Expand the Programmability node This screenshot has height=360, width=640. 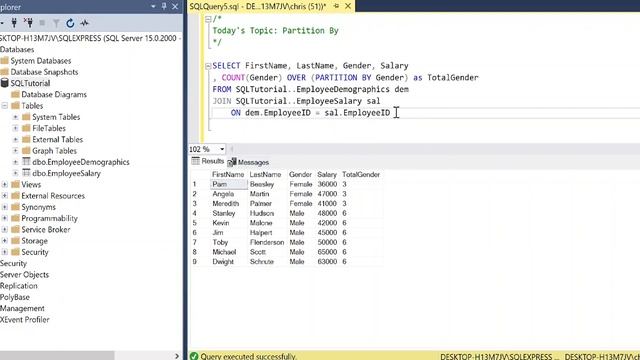[x=4, y=218]
